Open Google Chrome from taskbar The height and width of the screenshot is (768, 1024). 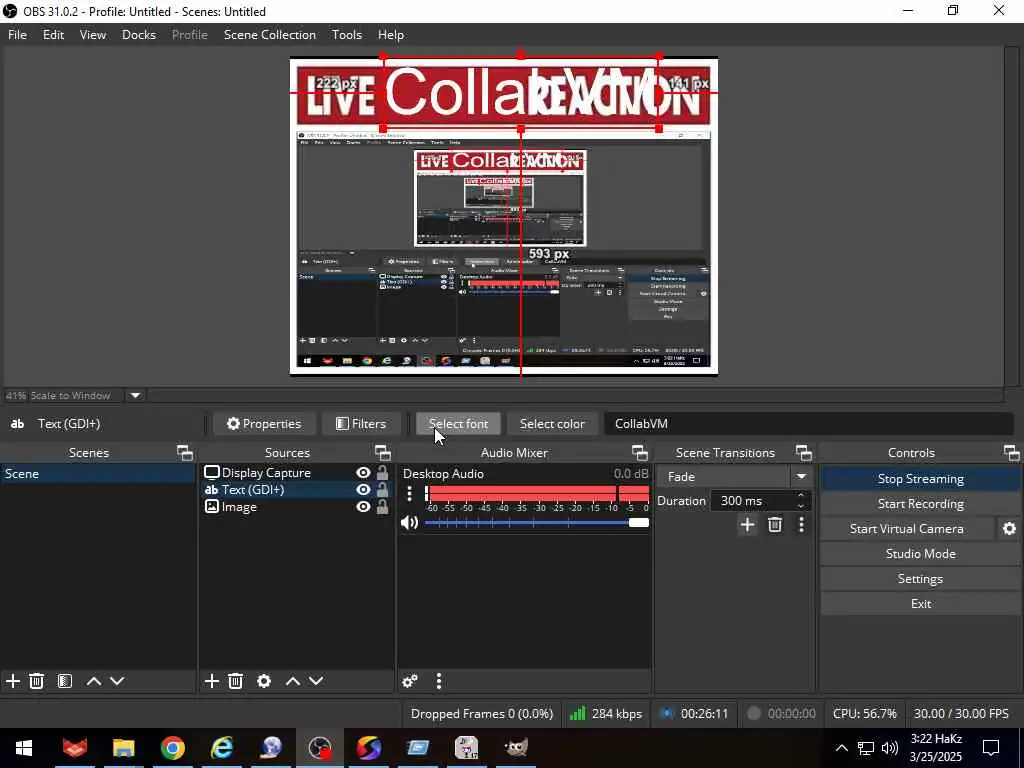point(172,748)
